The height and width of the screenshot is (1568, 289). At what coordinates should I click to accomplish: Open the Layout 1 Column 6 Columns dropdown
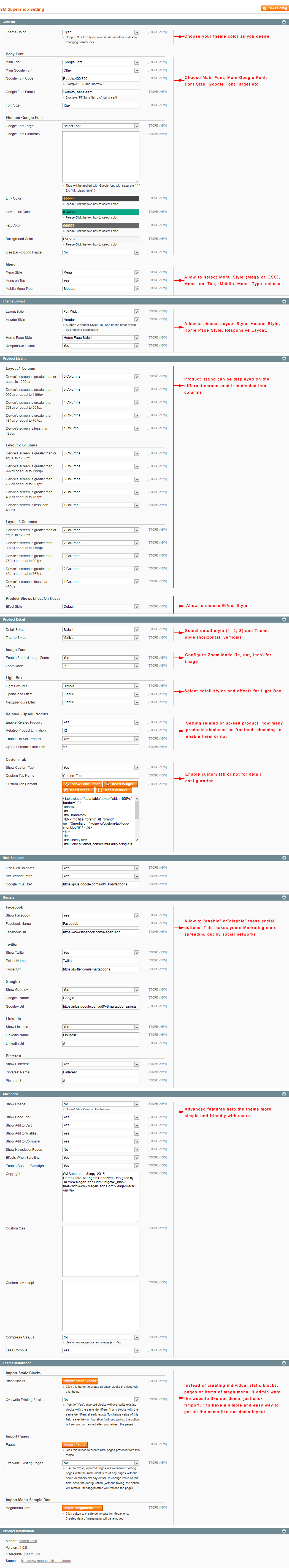101,377
